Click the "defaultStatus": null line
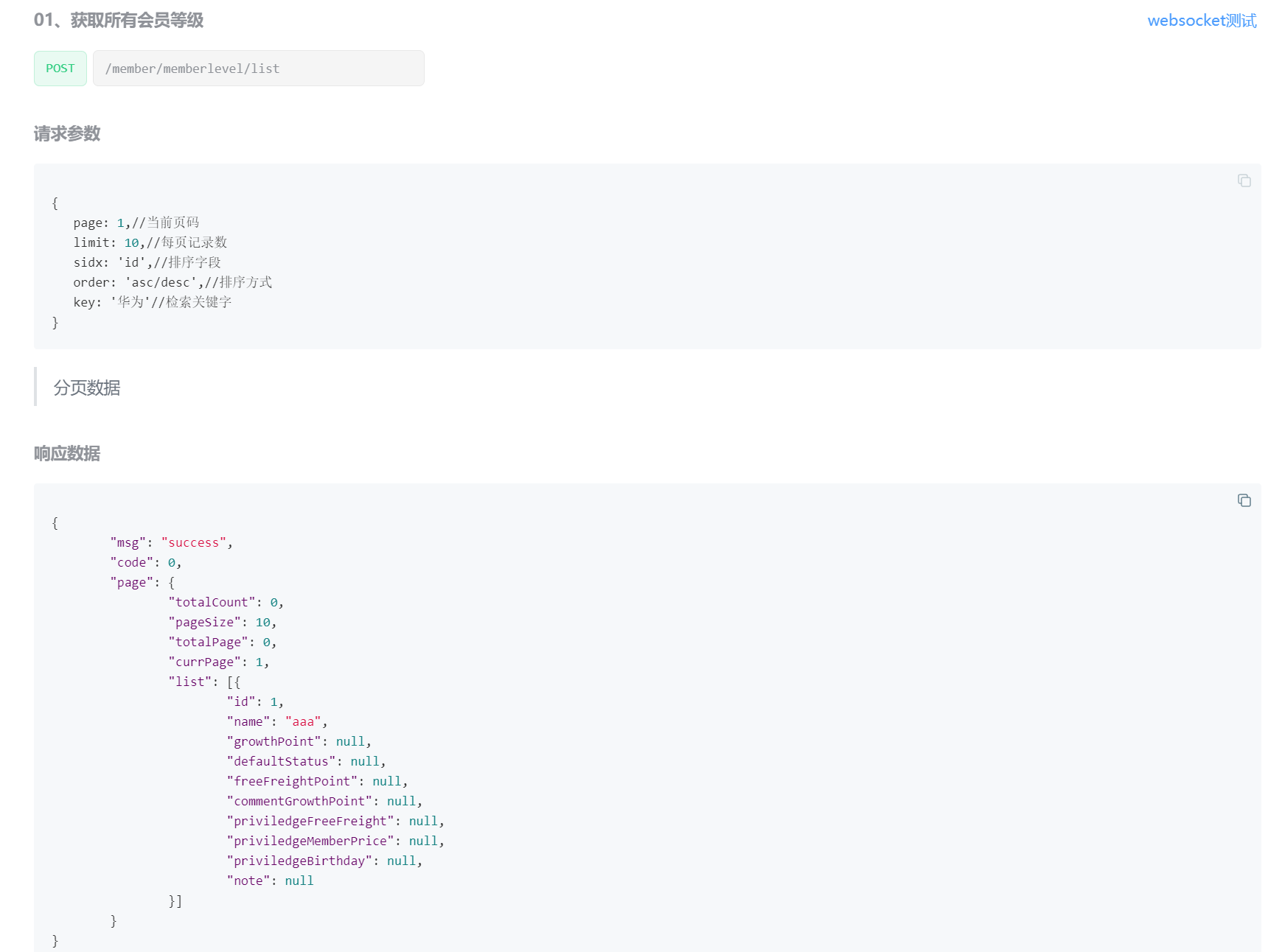 point(307,761)
